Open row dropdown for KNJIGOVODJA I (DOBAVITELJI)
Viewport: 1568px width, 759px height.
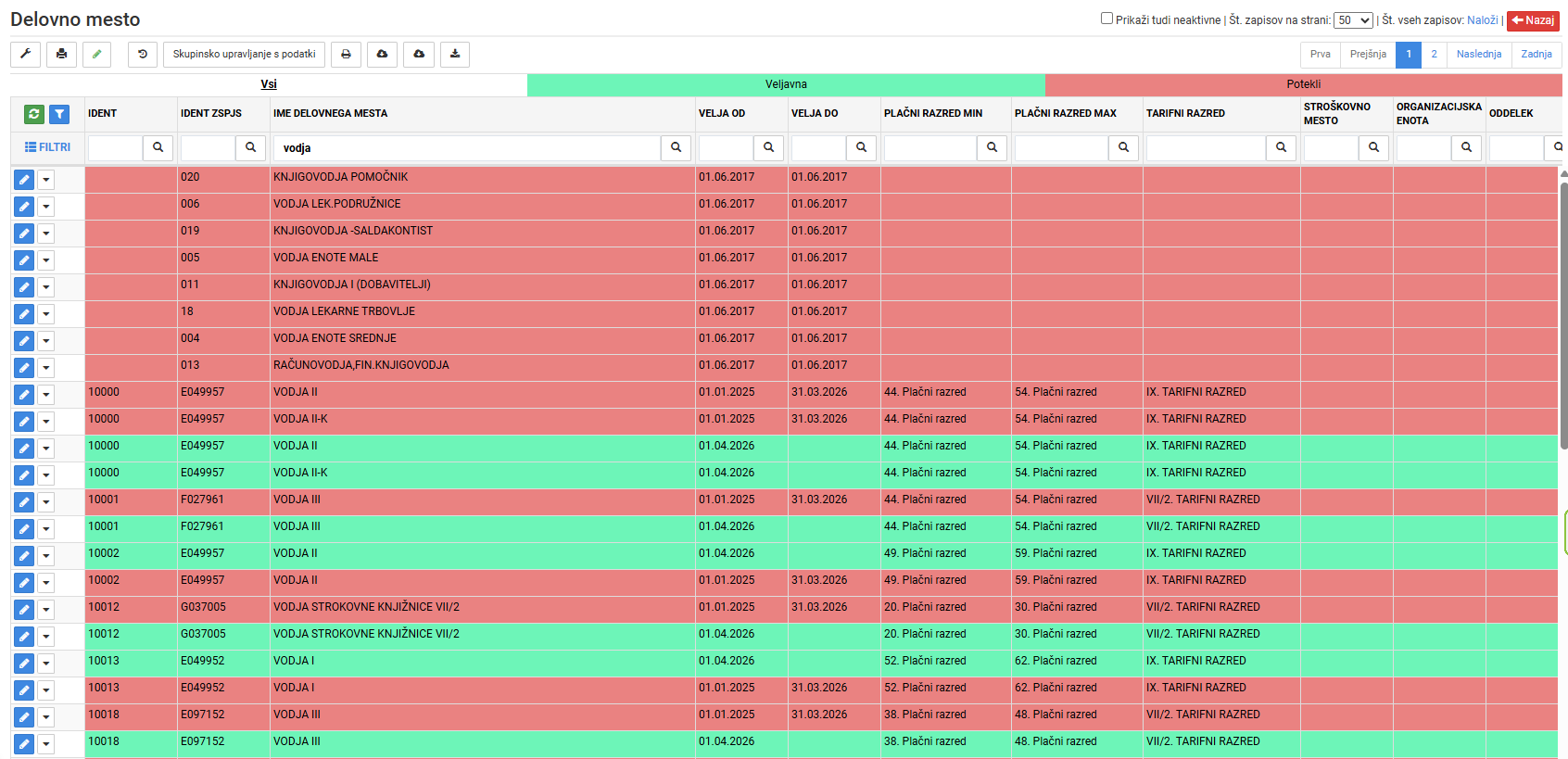click(45, 287)
